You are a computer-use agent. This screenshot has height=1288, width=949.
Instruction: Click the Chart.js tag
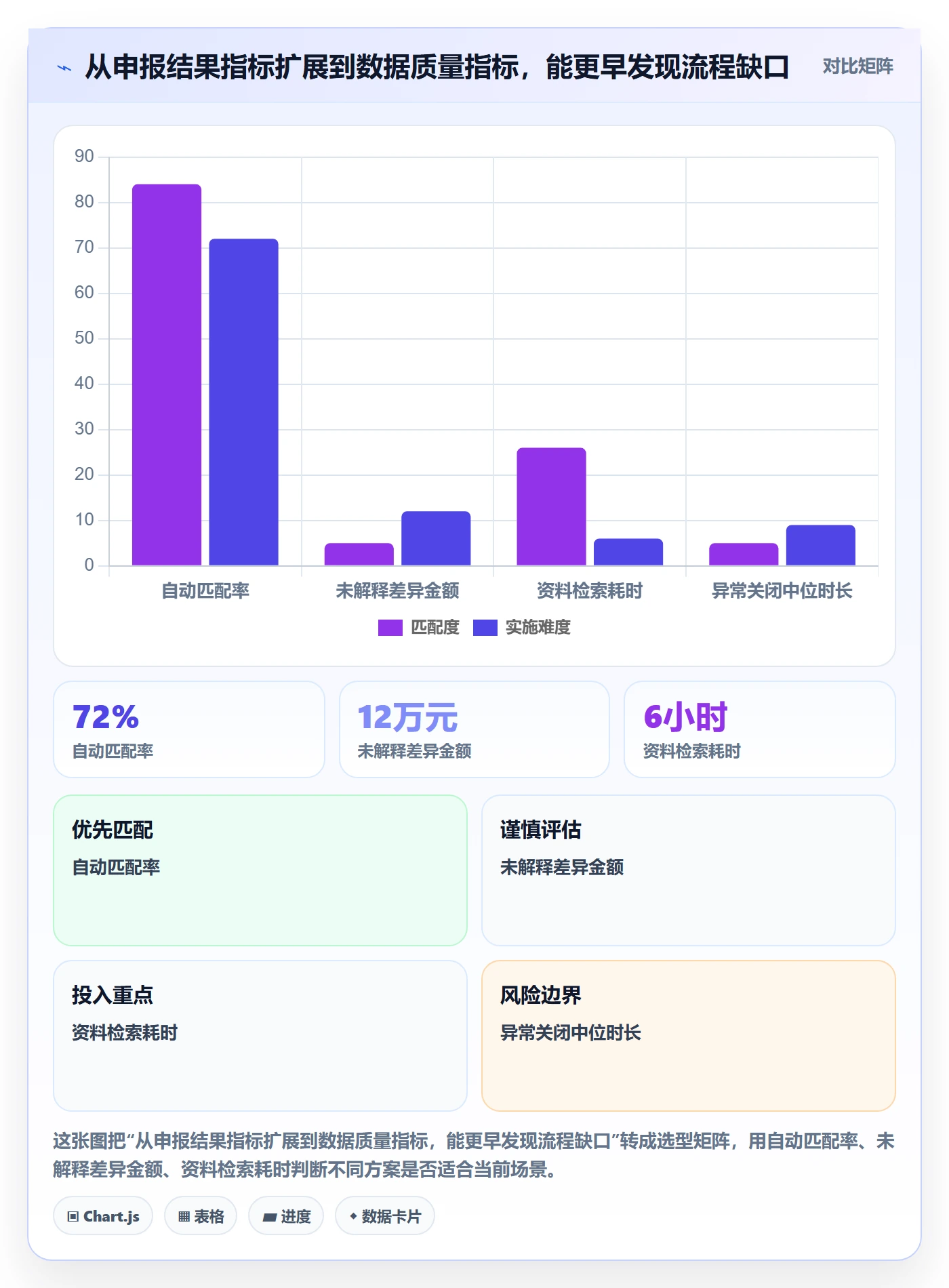coord(103,1216)
